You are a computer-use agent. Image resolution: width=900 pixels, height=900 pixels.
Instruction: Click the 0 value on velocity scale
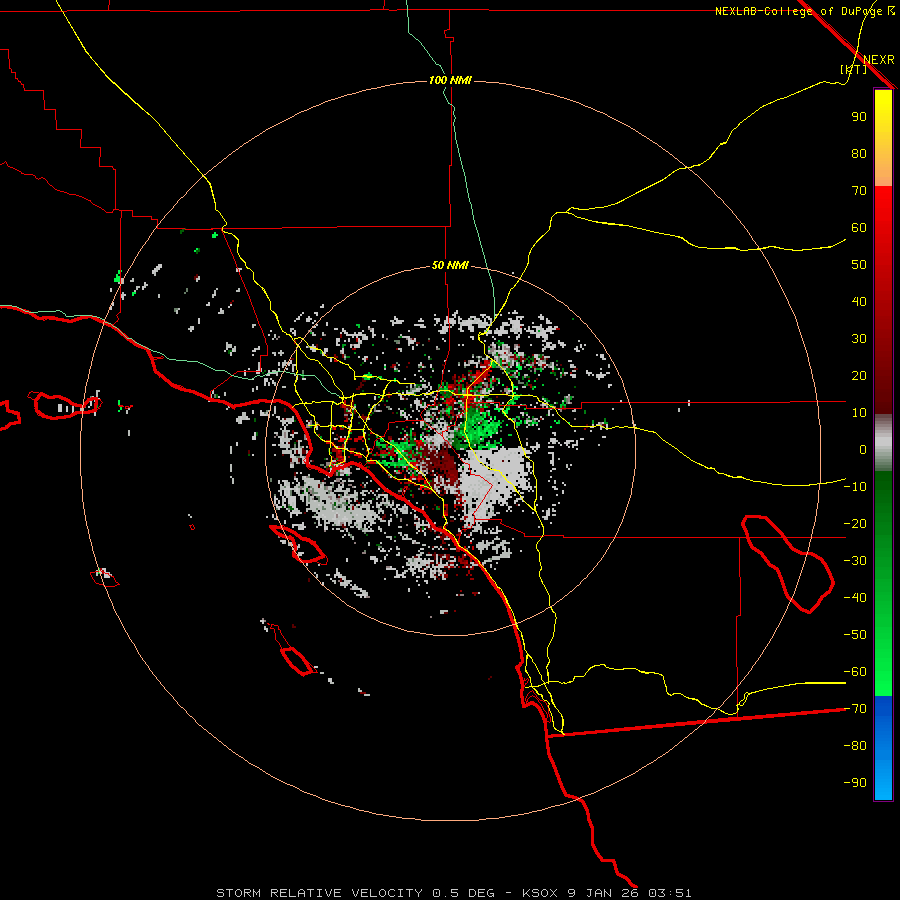point(863,449)
